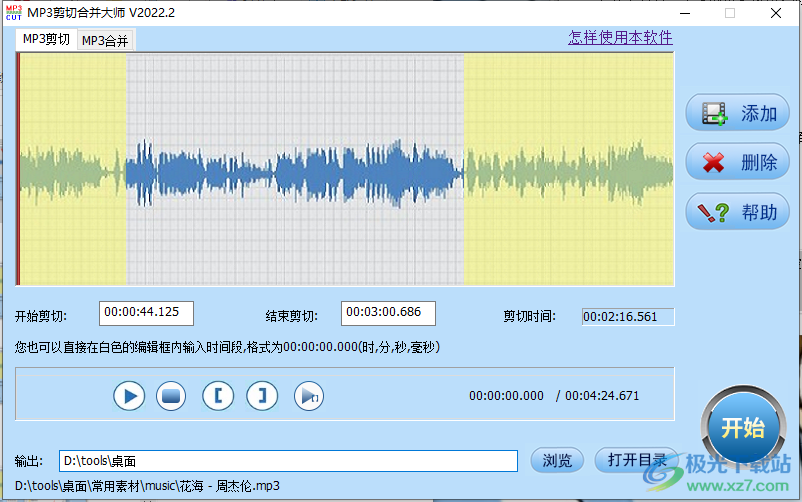
Task: Minimize the MP3剪切合并大师 window
Action: tap(684, 13)
